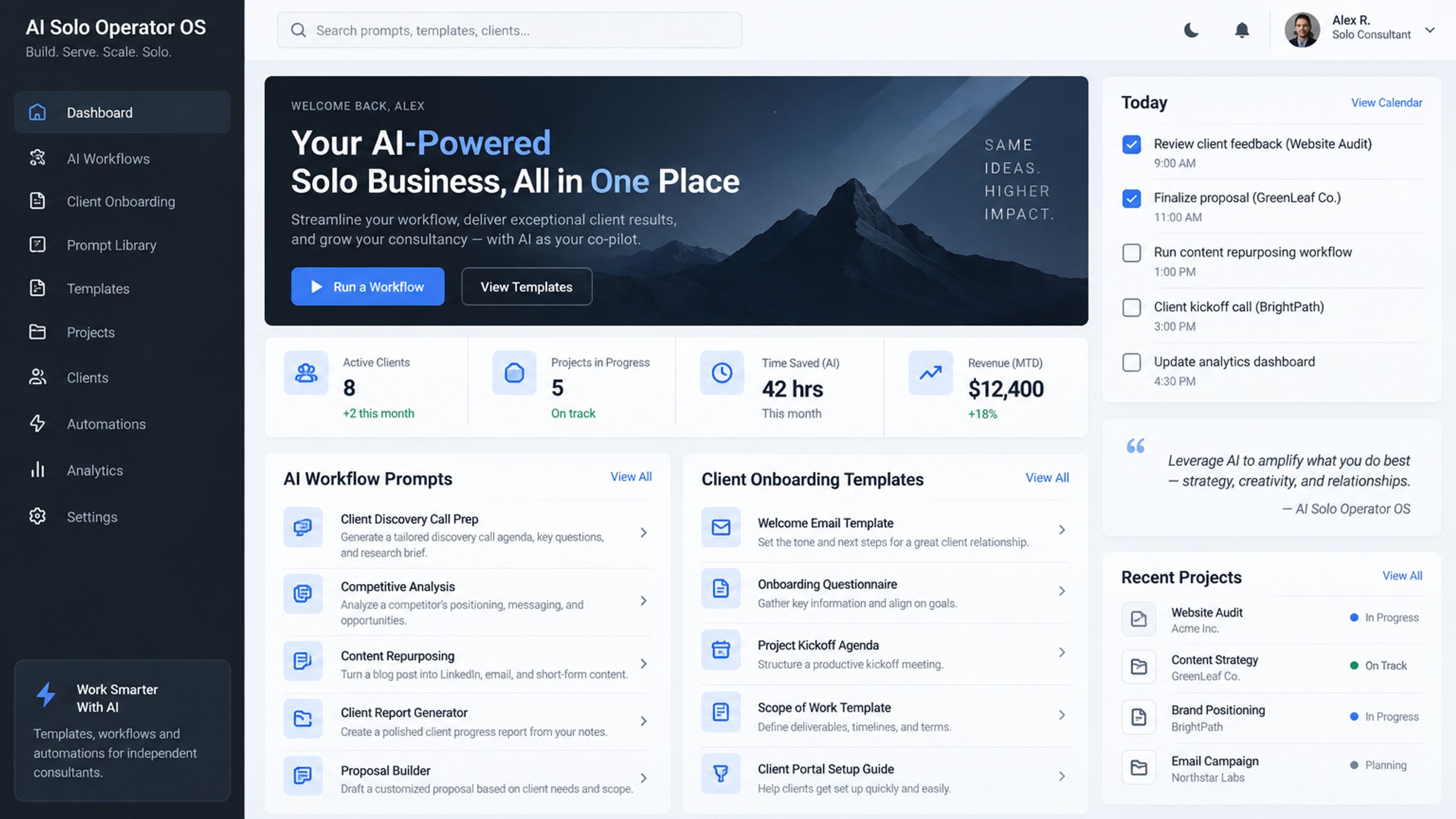Screen dimensions: 1456x819
Task: Check Client kickoff call BrightPath task
Action: click(1131, 308)
